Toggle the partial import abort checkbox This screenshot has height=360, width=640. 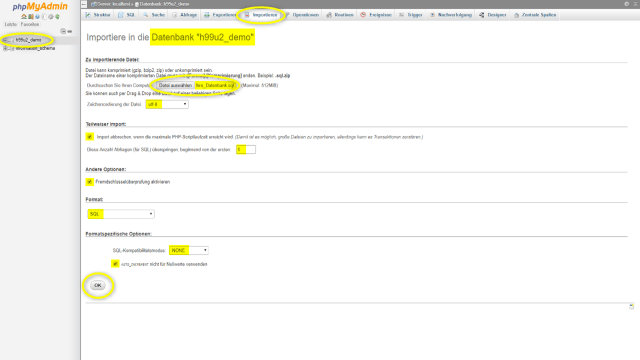[x=89, y=137]
